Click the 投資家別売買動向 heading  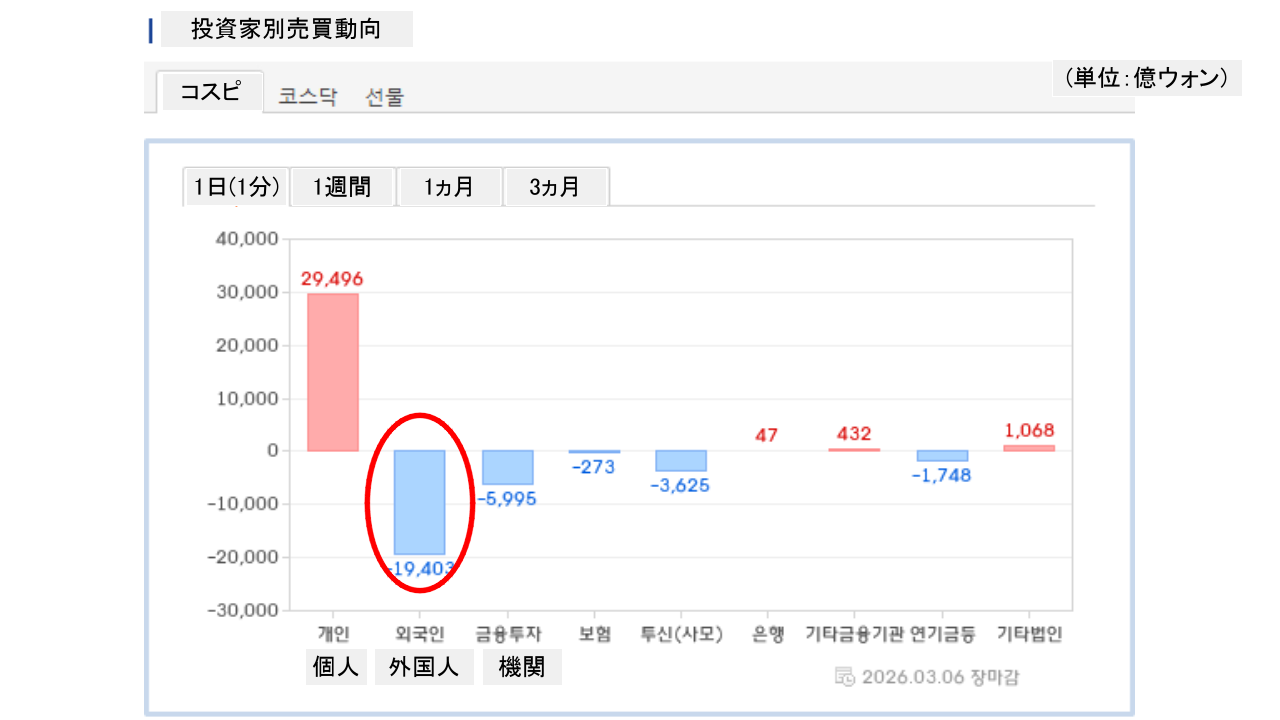pyautogui.click(x=286, y=29)
